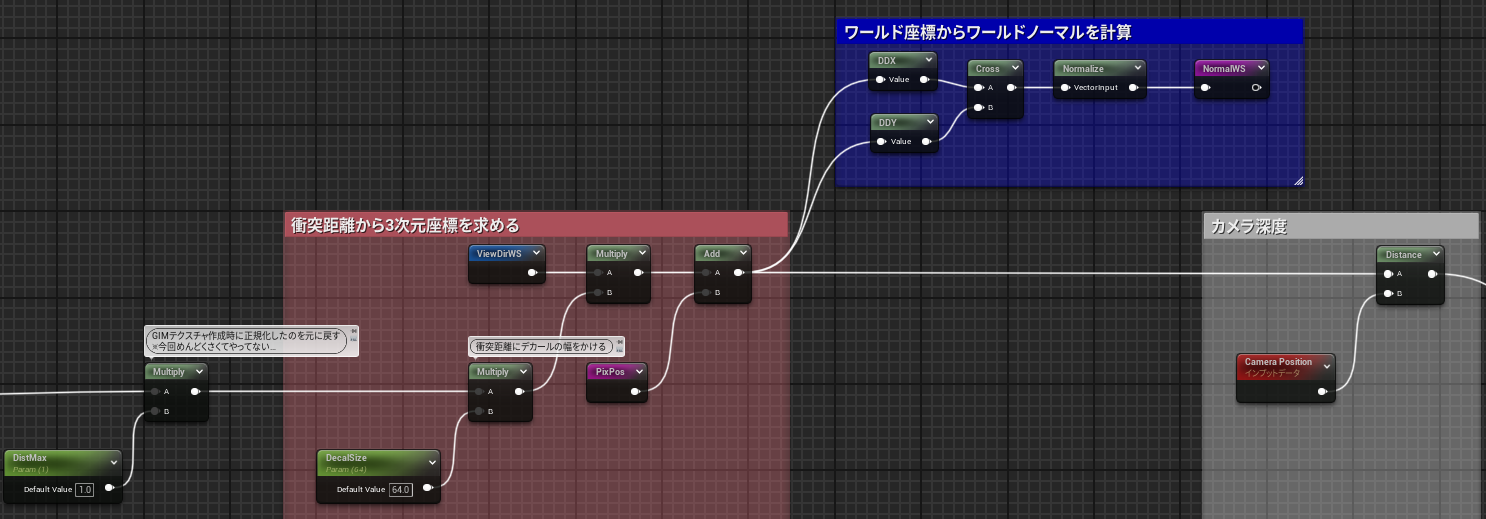1486x519 pixels.
Task: Click the DecalSize parameter output pin
Action: click(428, 489)
